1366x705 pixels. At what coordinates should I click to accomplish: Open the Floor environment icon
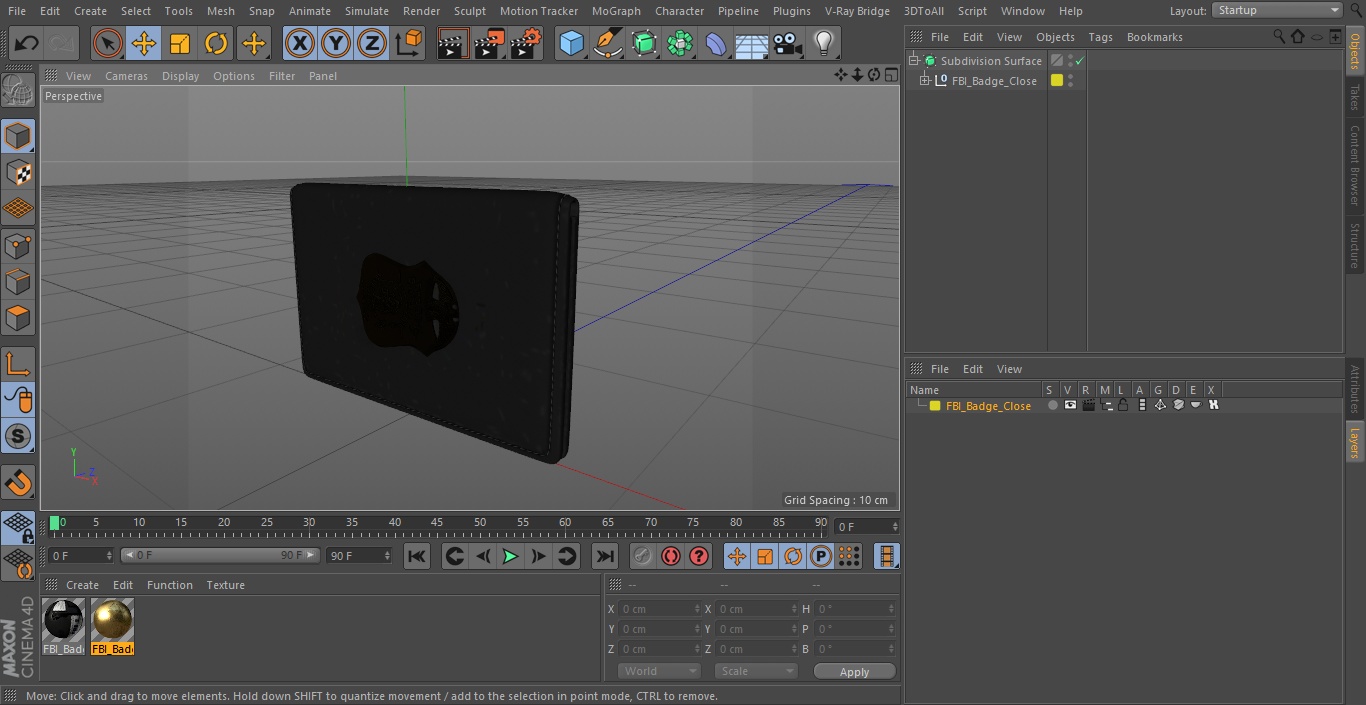[752, 43]
